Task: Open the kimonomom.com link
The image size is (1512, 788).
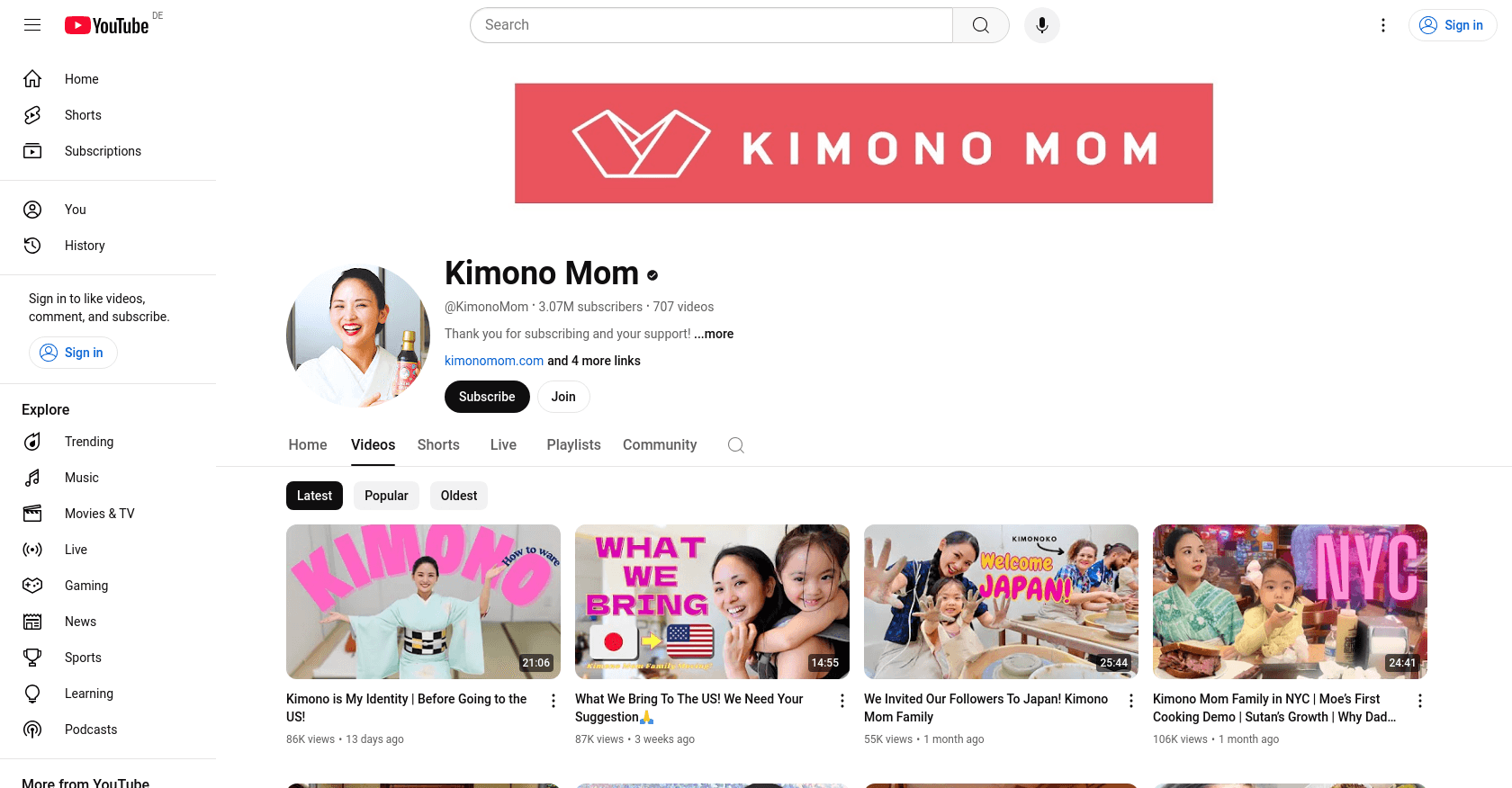Action: [494, 361]
